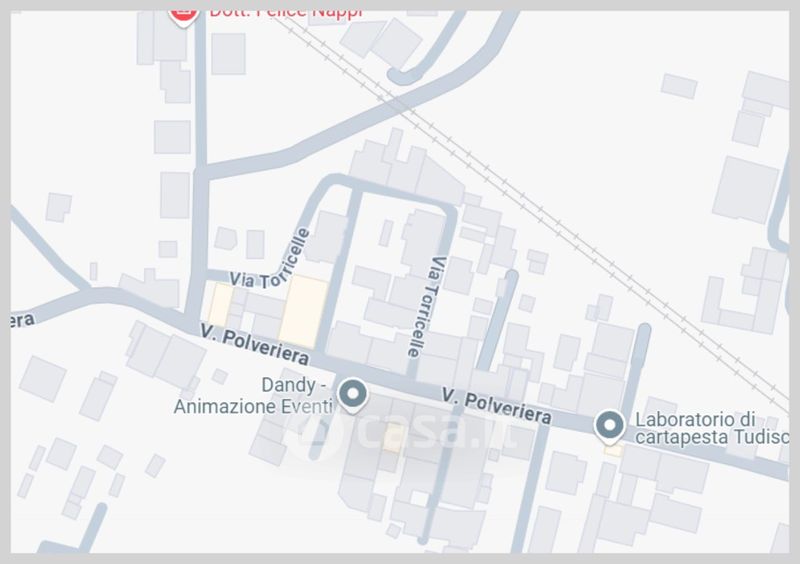Screen dimensions: 800x564
Task: Click the small yellow building below Laboratorio pin
Action: [613, 450]
